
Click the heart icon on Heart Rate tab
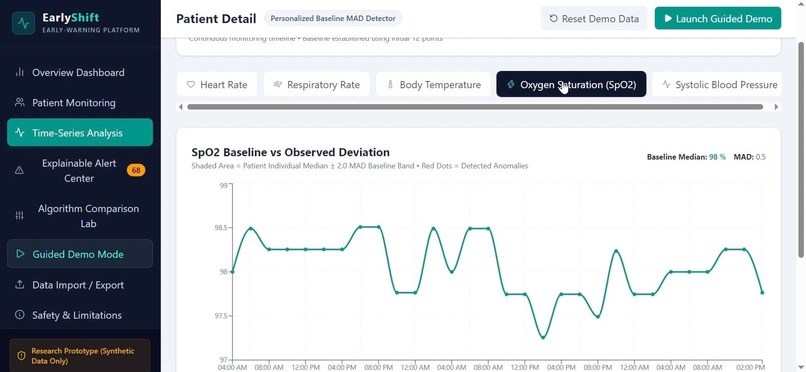pyautogui.click(x=191, y=85)
